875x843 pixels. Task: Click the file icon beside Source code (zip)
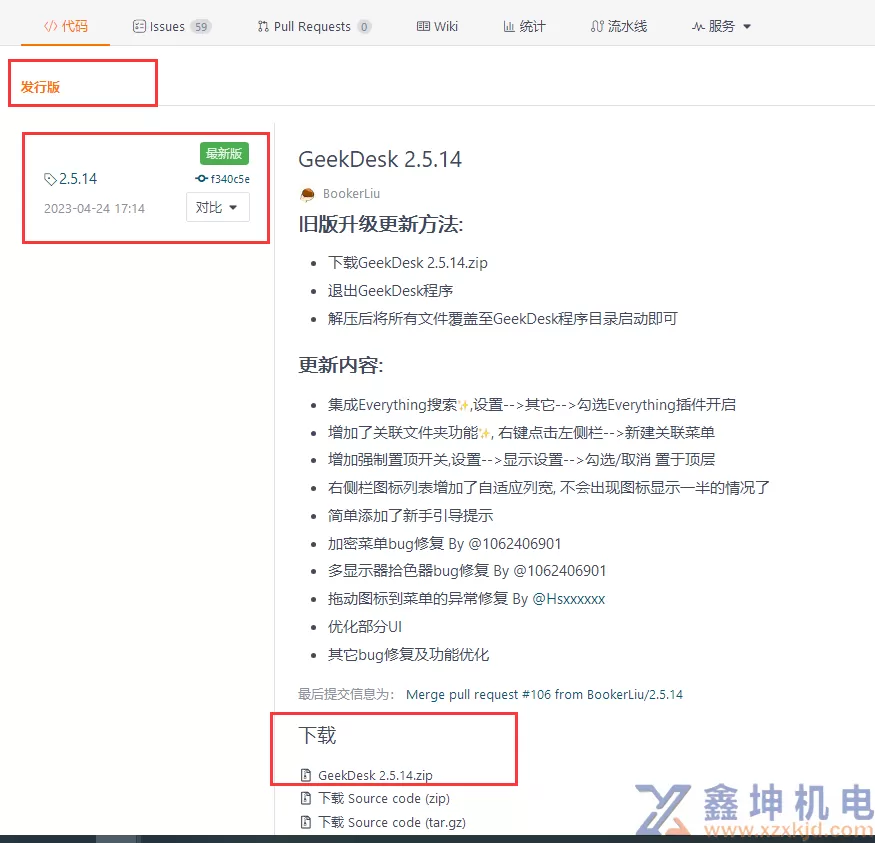[x=306, y=798]
